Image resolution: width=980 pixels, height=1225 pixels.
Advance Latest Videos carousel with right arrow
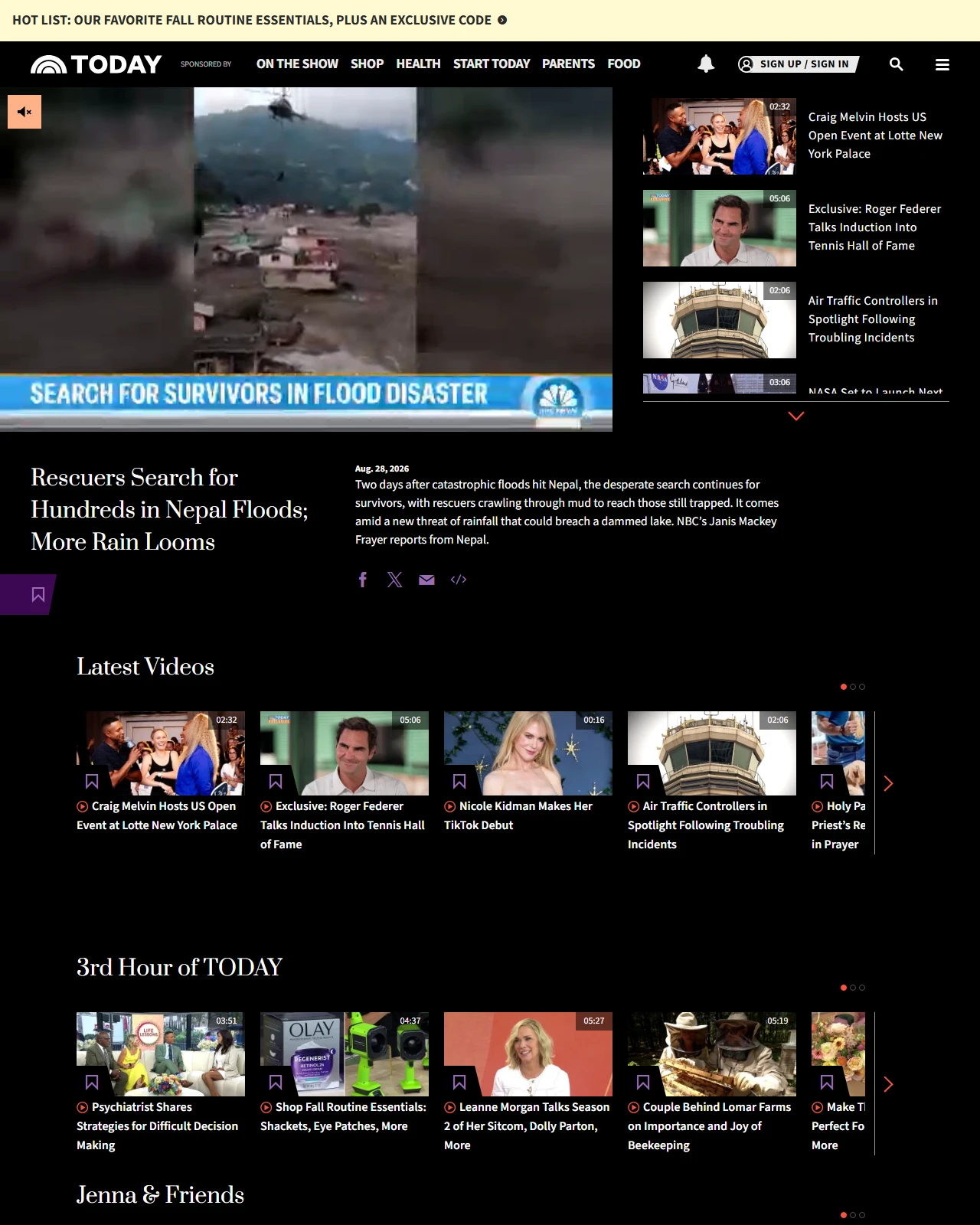[x=888, y=783]
